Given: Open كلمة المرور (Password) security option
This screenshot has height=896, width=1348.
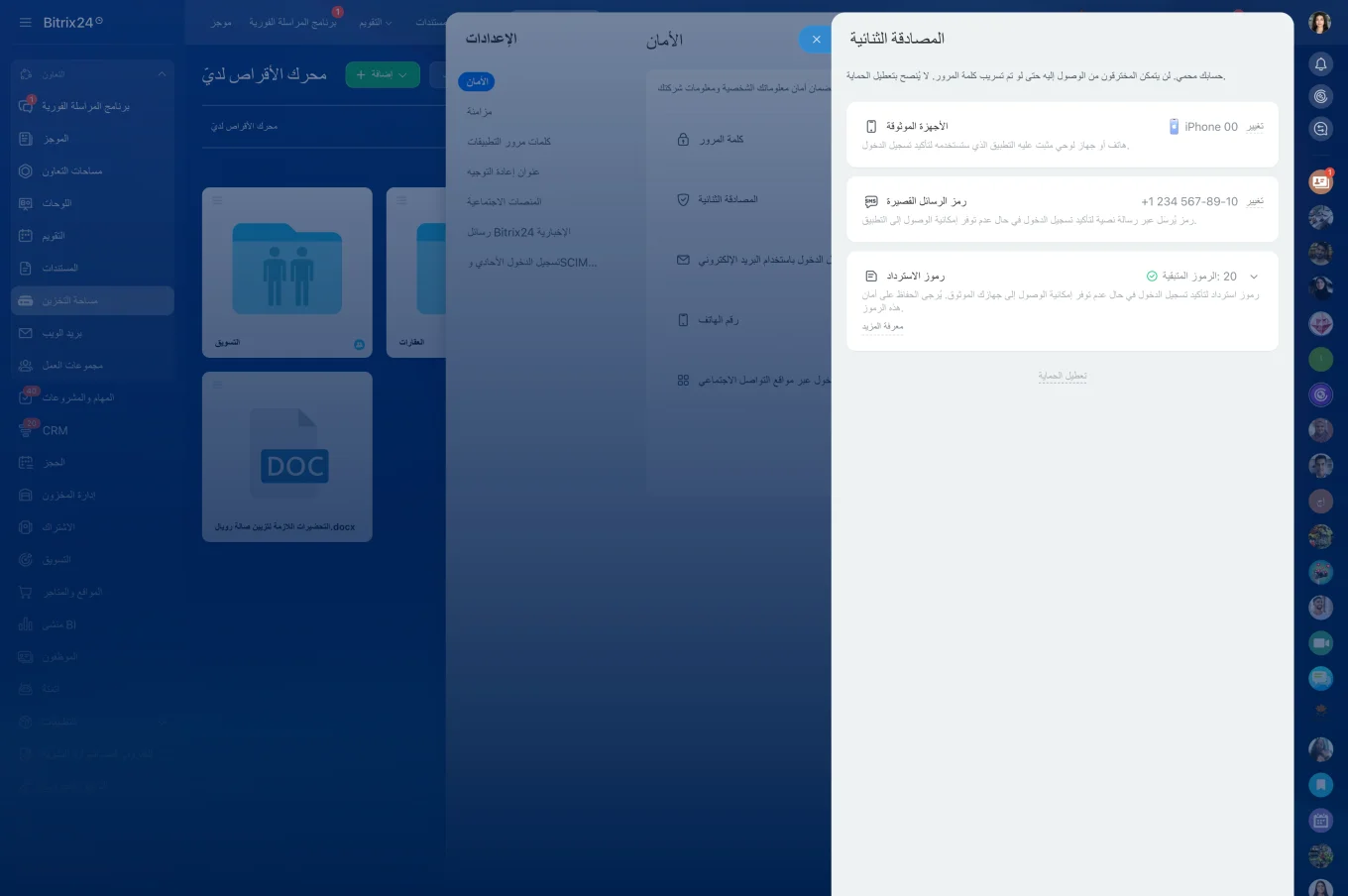Looking at the screenshot, I should tap(721, 140).
